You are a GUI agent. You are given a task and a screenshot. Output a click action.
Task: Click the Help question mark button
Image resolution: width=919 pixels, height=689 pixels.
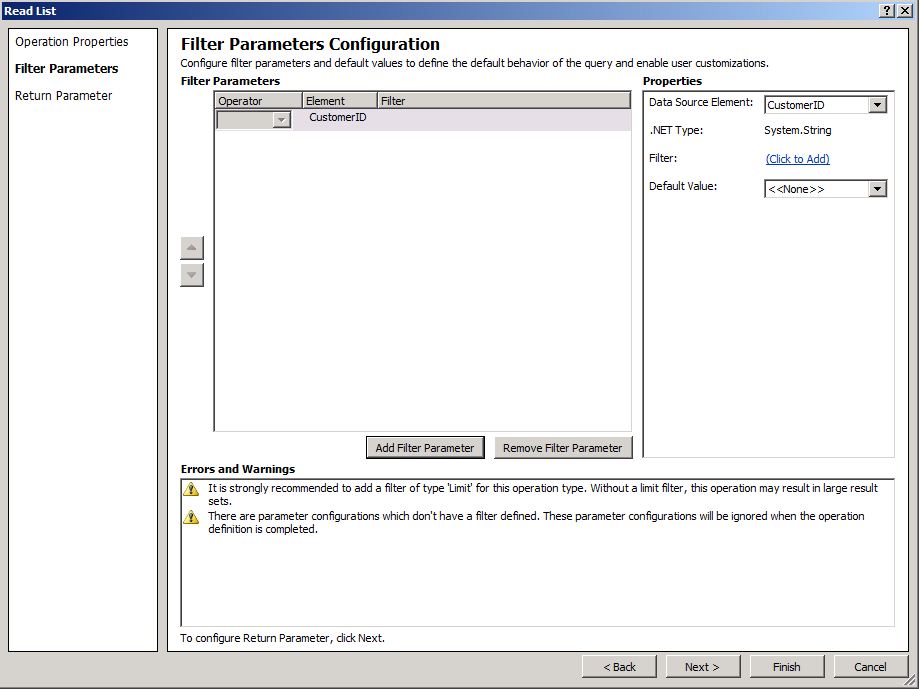(x=887, y=11)
